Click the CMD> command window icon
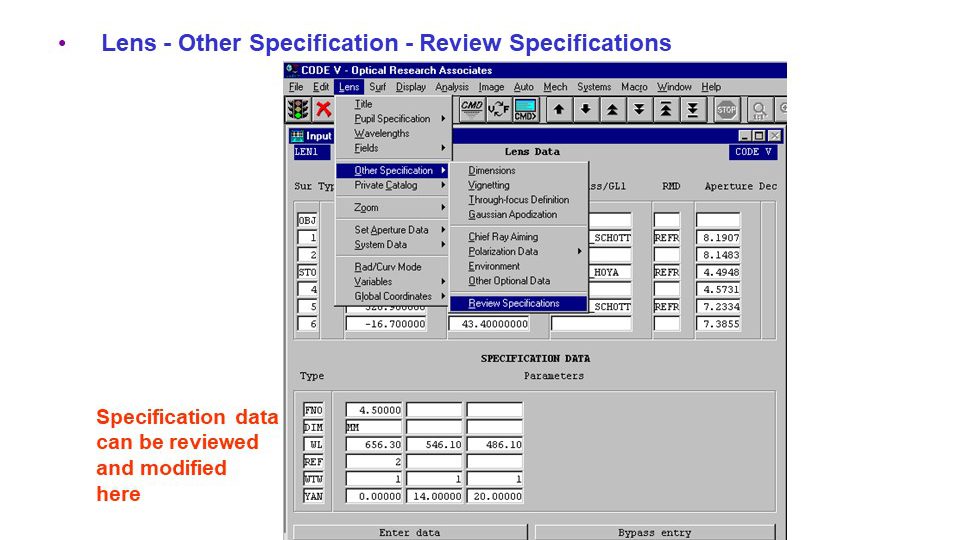 click(x=525, y=110)
